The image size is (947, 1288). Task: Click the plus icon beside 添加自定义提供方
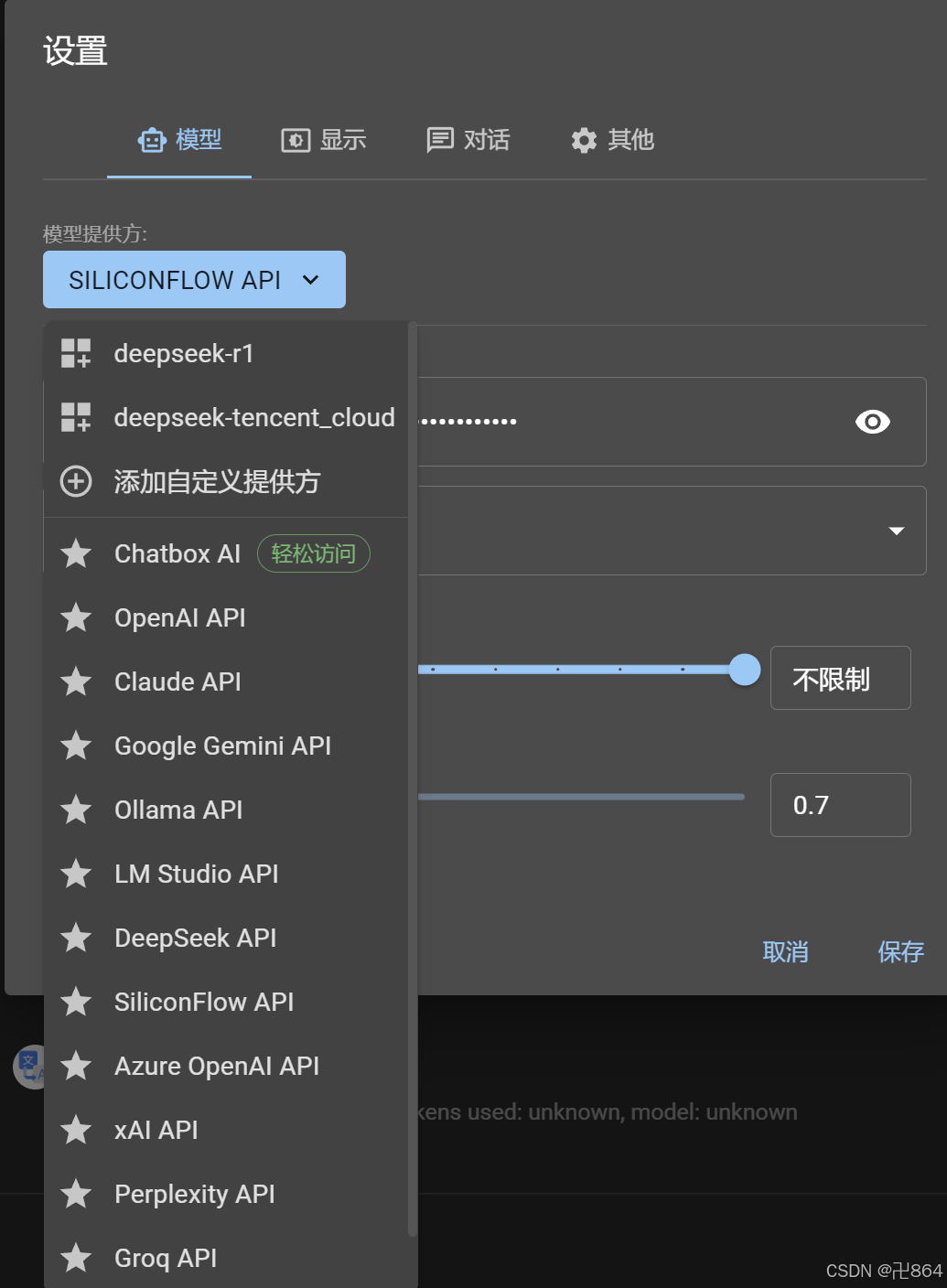(x=76, y=481)
